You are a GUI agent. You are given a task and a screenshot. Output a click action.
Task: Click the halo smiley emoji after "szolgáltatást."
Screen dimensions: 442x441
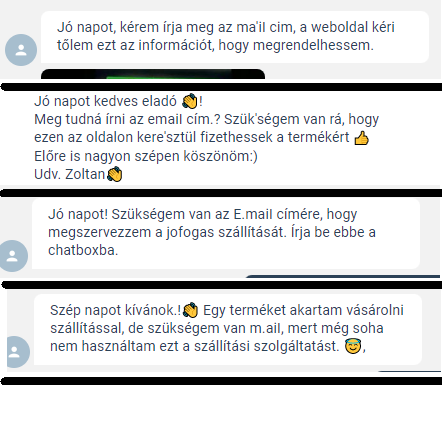pyautogui.click(x=353, y=346)
